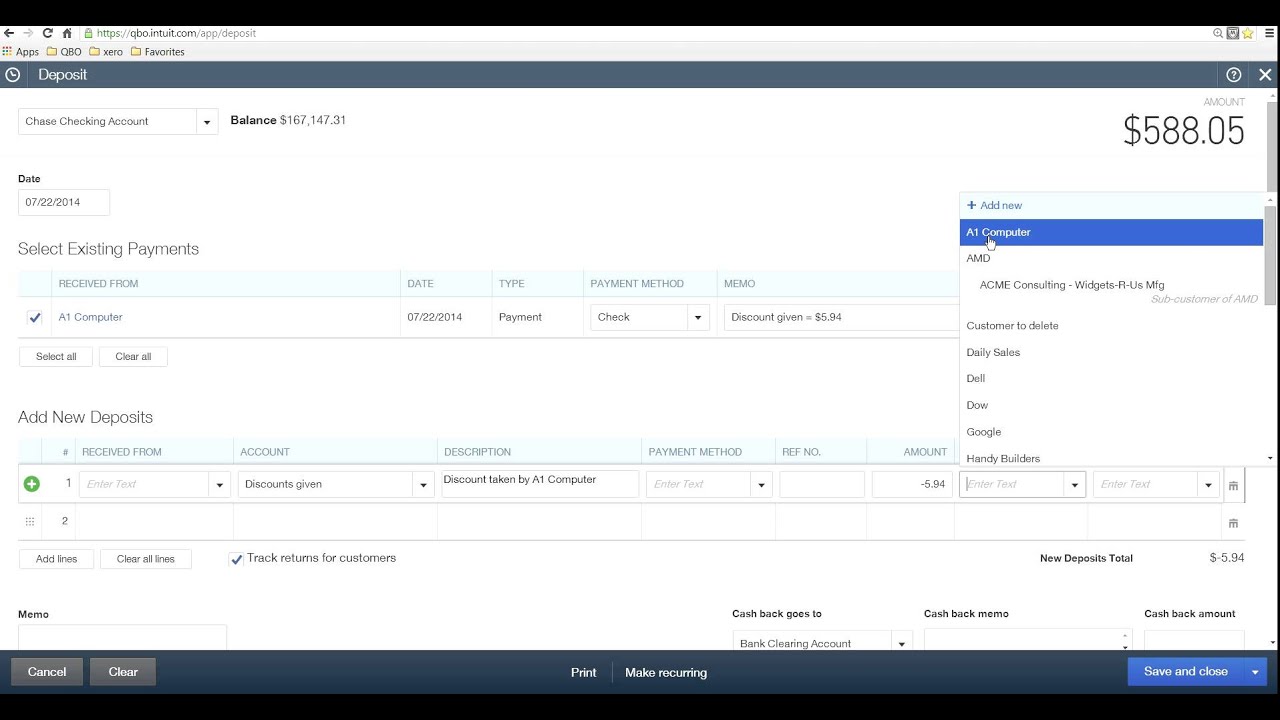
Task: Delete line 1 with its trash icon
Action: [x=1233, y=485]
